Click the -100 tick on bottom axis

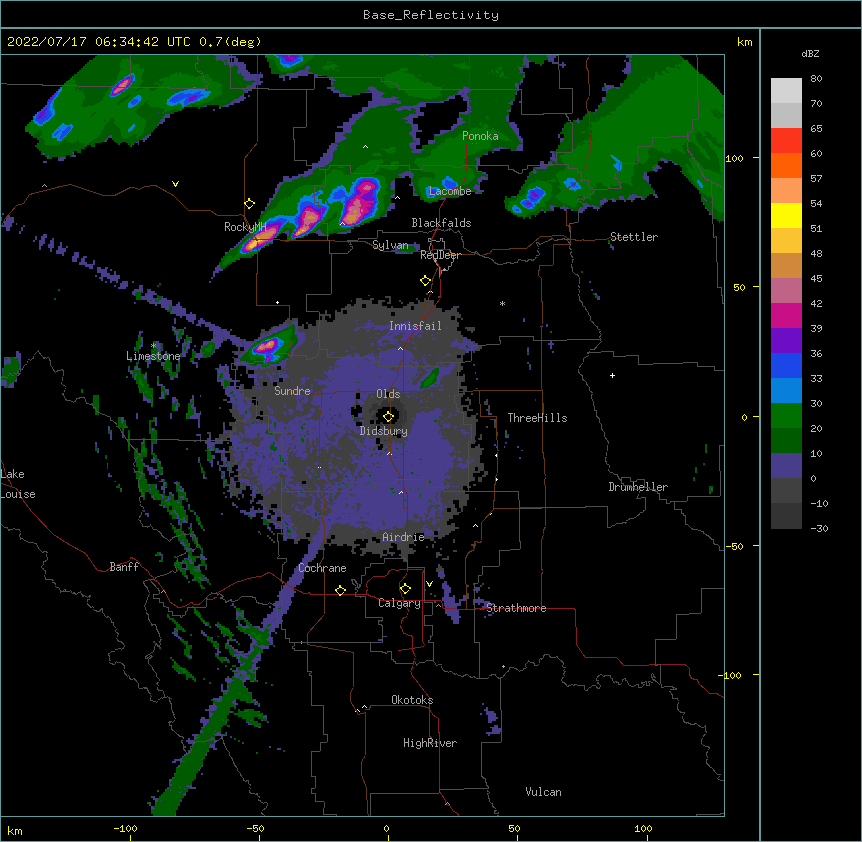point(125,828)
